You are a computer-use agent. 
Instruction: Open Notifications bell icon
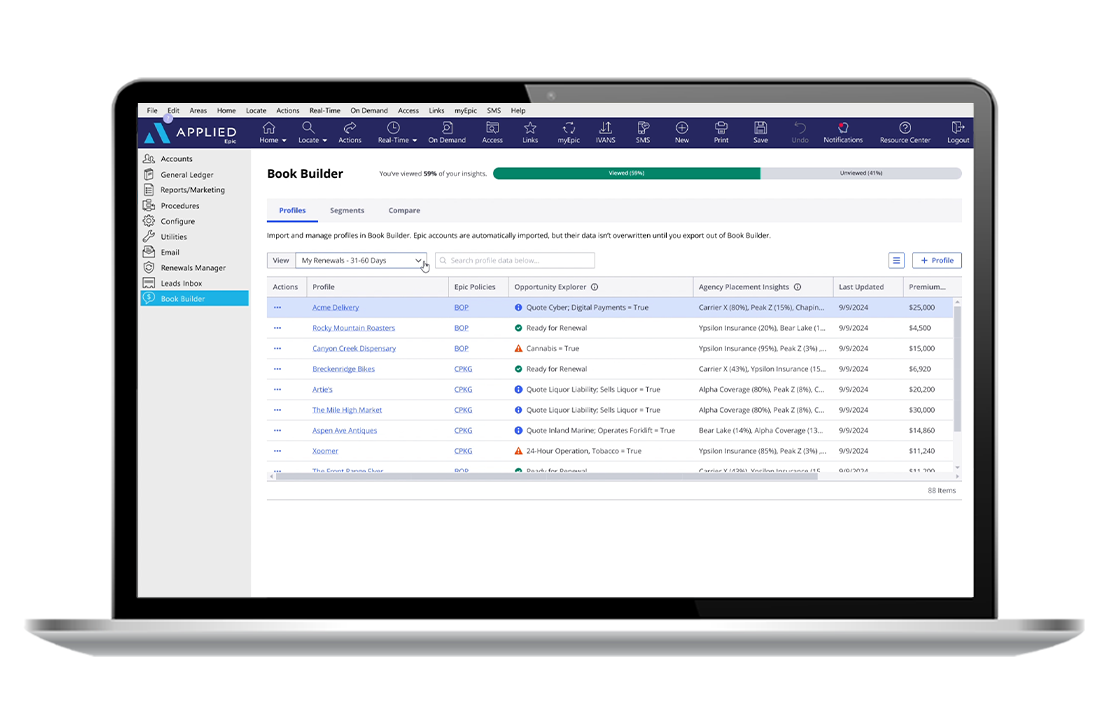[843, 128]
